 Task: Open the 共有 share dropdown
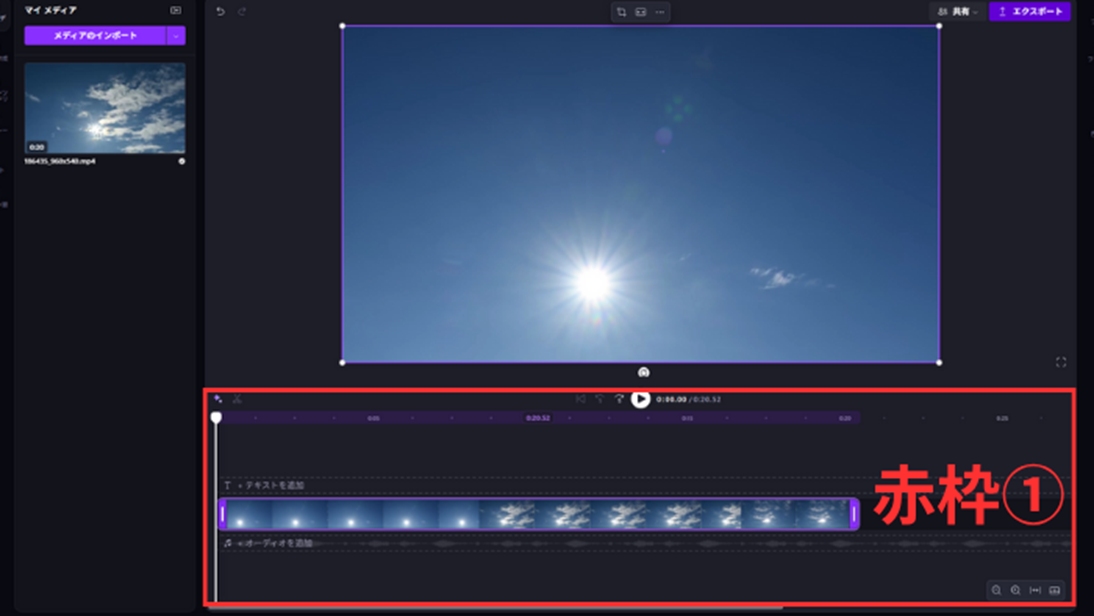(x=958, y=12)
